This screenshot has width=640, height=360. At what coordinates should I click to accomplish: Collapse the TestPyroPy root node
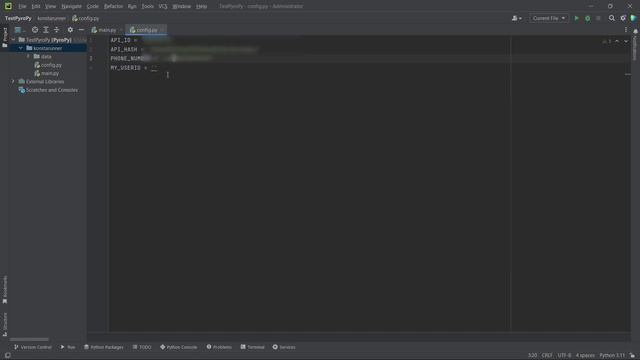click(x=13, y=40)
